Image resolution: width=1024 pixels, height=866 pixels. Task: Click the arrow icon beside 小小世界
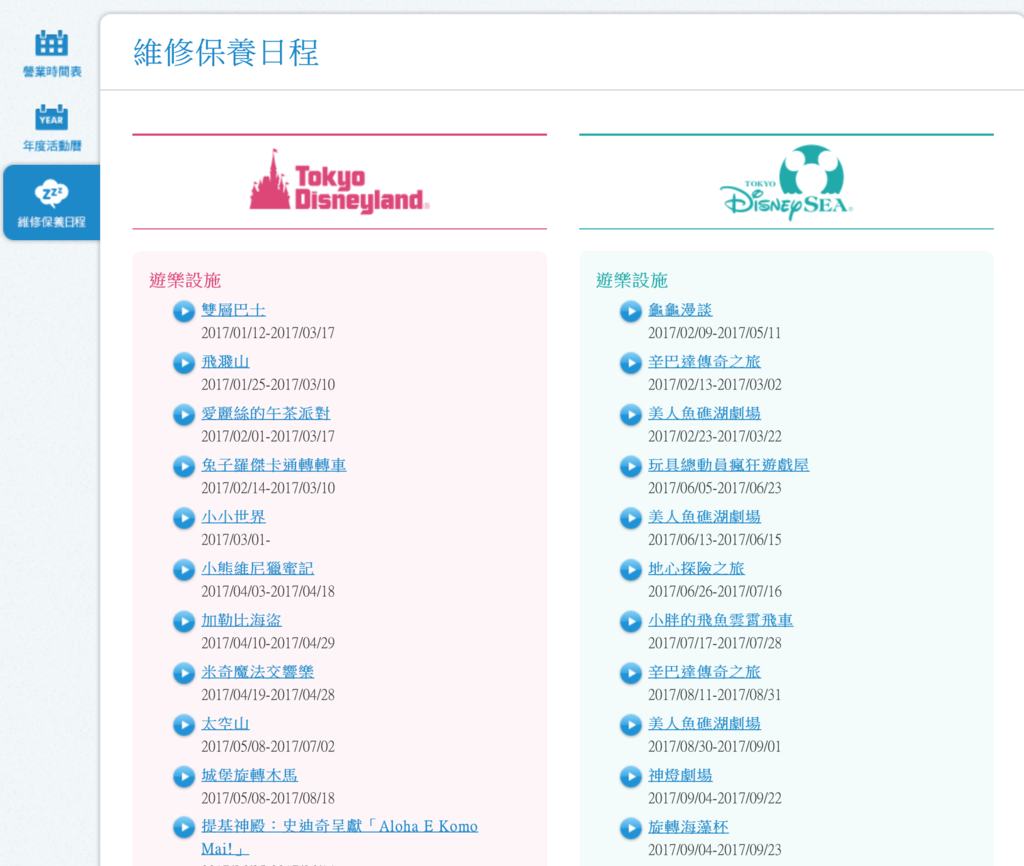coord(184,518)
